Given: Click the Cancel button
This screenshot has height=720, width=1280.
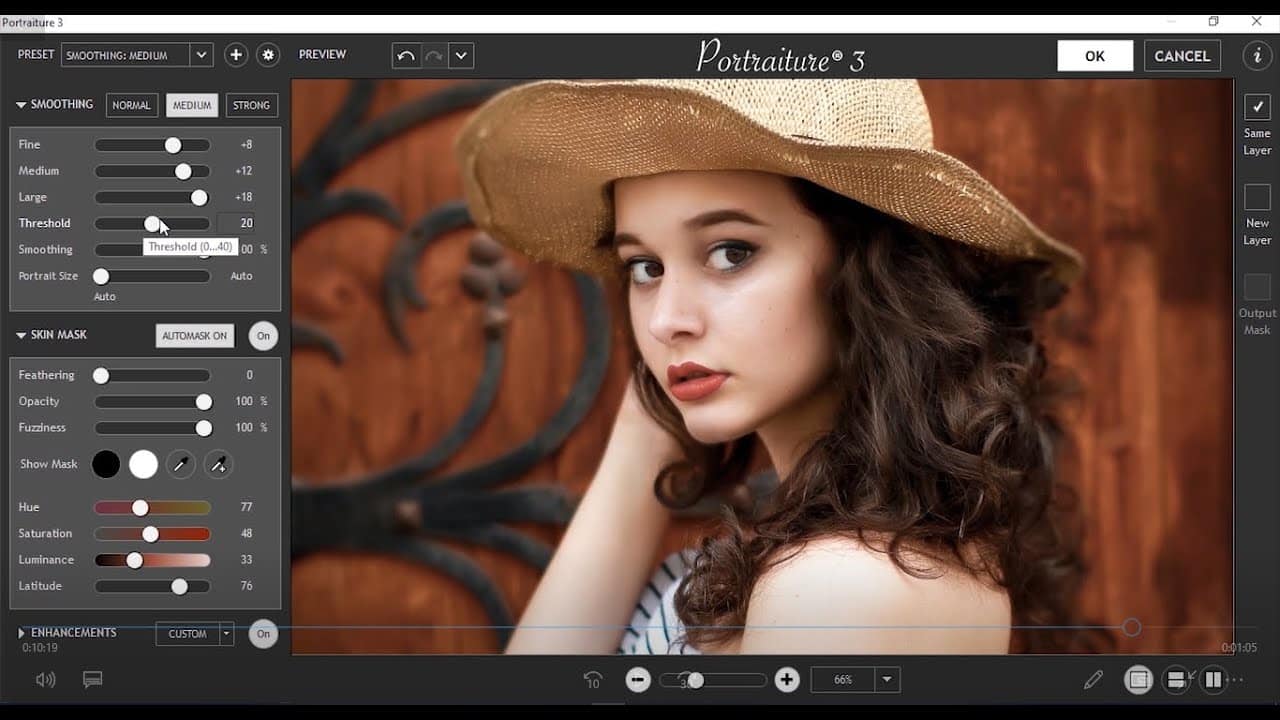Looking at the screenshot, I should pos(1182,56).
